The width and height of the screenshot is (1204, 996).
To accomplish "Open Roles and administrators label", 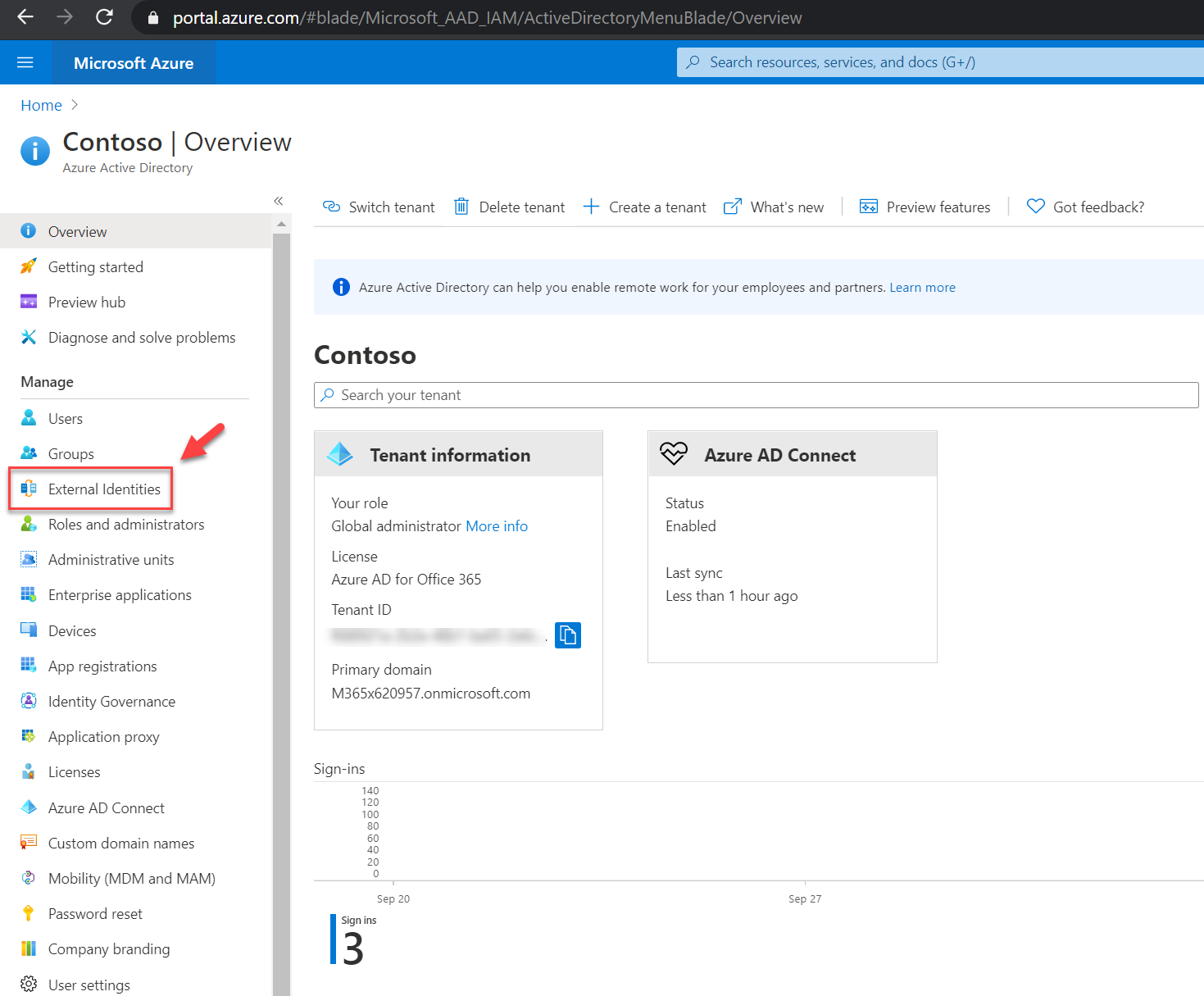I will [x=126, y=525].
